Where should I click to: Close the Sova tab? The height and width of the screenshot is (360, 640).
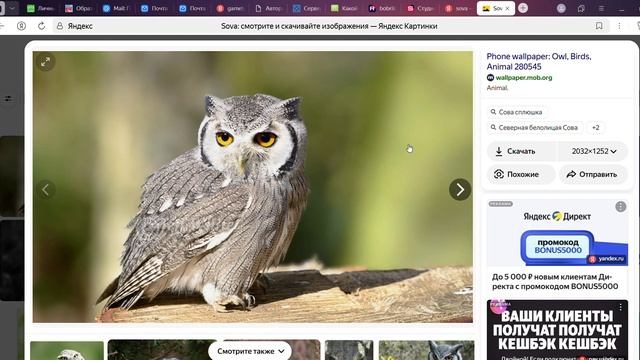tap(507, 8)
